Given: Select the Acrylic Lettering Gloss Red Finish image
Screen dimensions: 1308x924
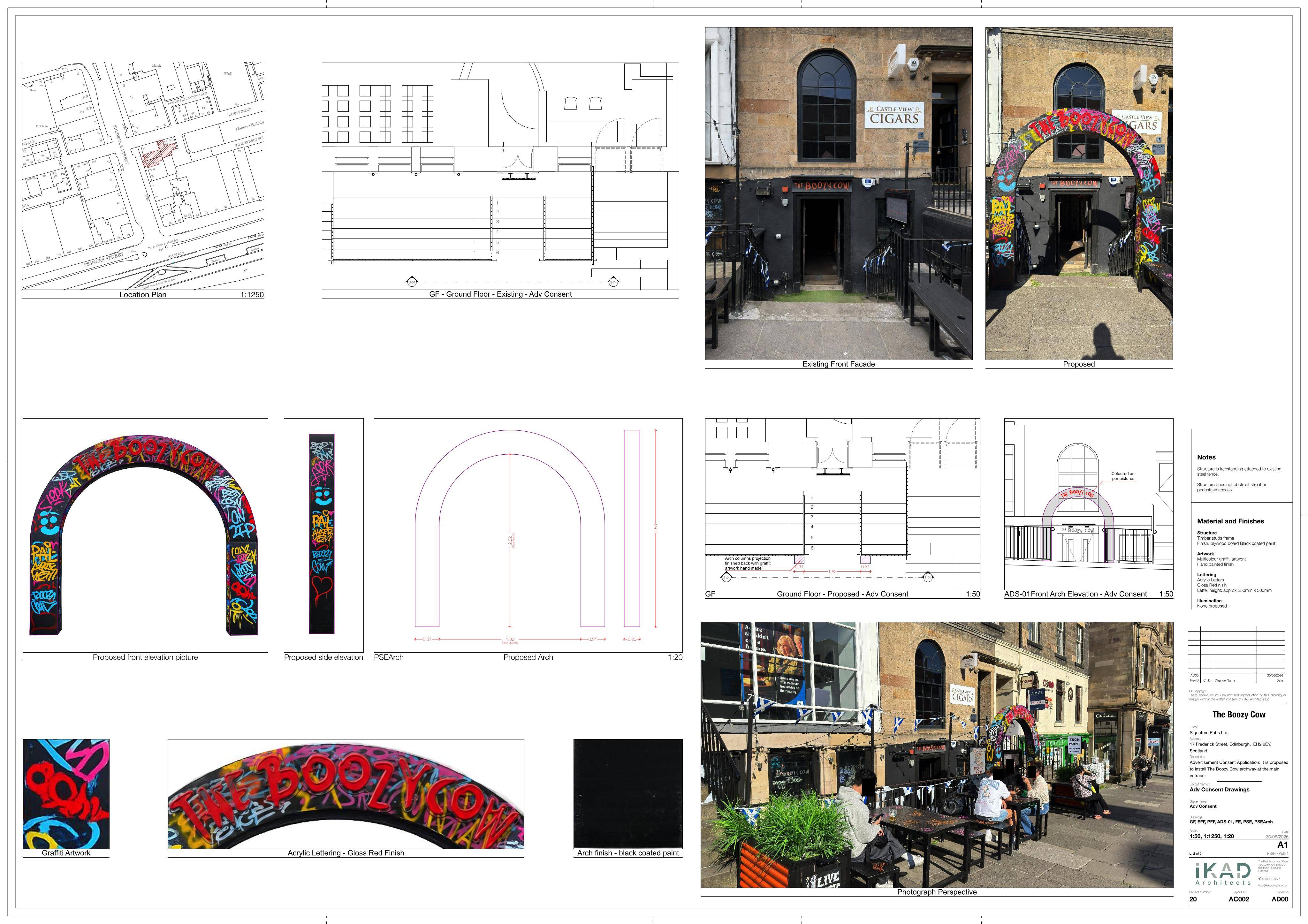Looking at the screenshot, I should point(346,793).
